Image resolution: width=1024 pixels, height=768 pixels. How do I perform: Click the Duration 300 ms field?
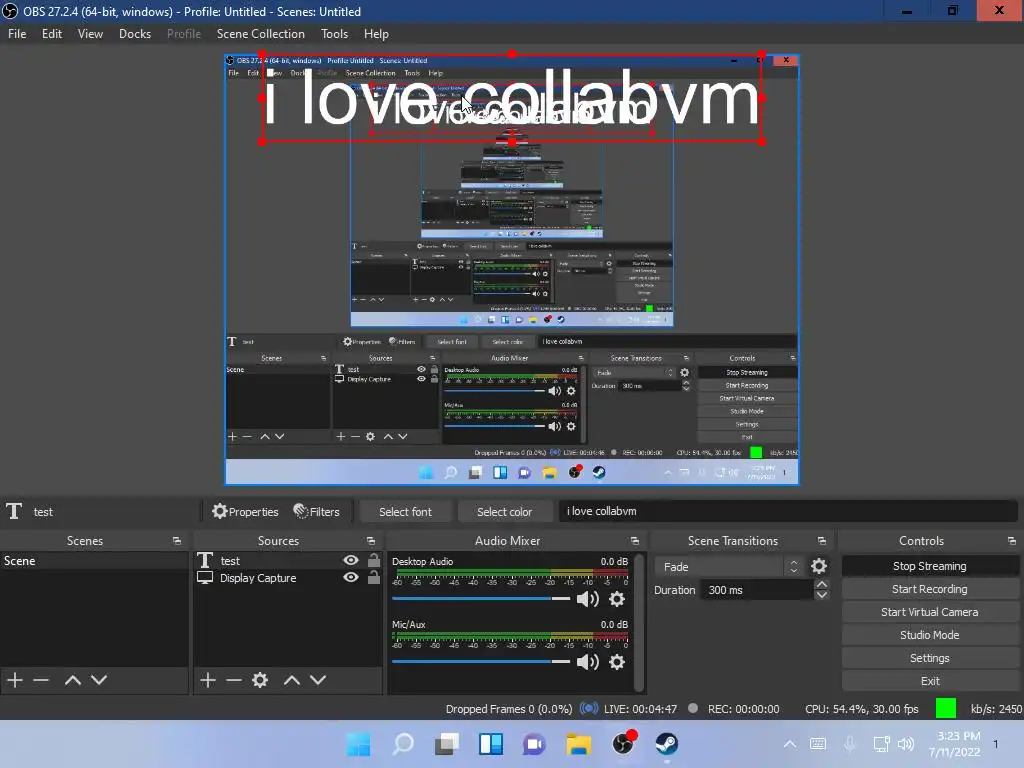pos(757,590)
